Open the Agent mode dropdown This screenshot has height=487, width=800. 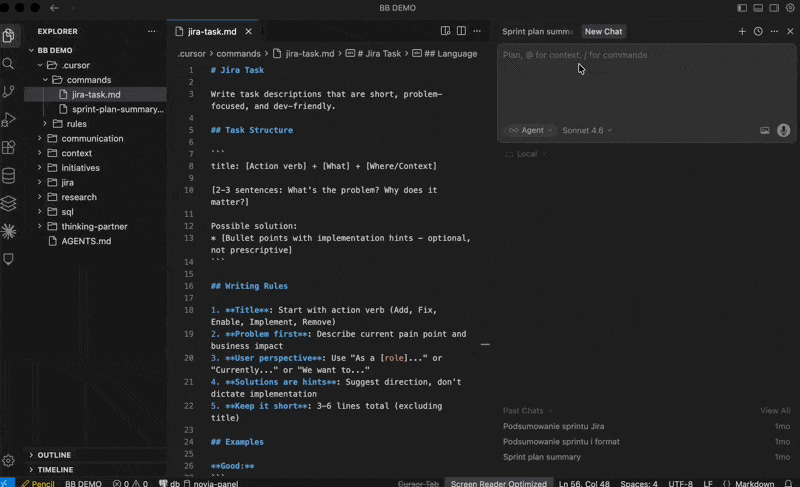pyautogui.click(x=530, y=131)
